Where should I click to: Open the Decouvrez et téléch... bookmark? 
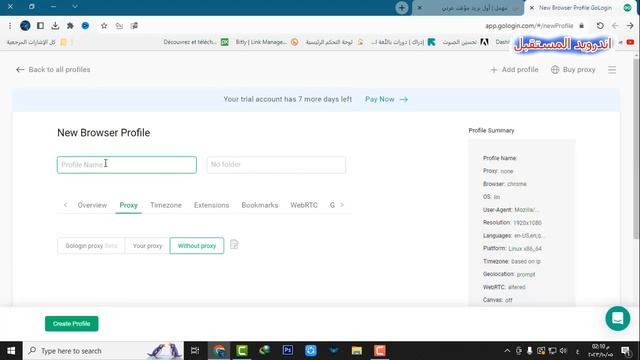coord(196,42)
